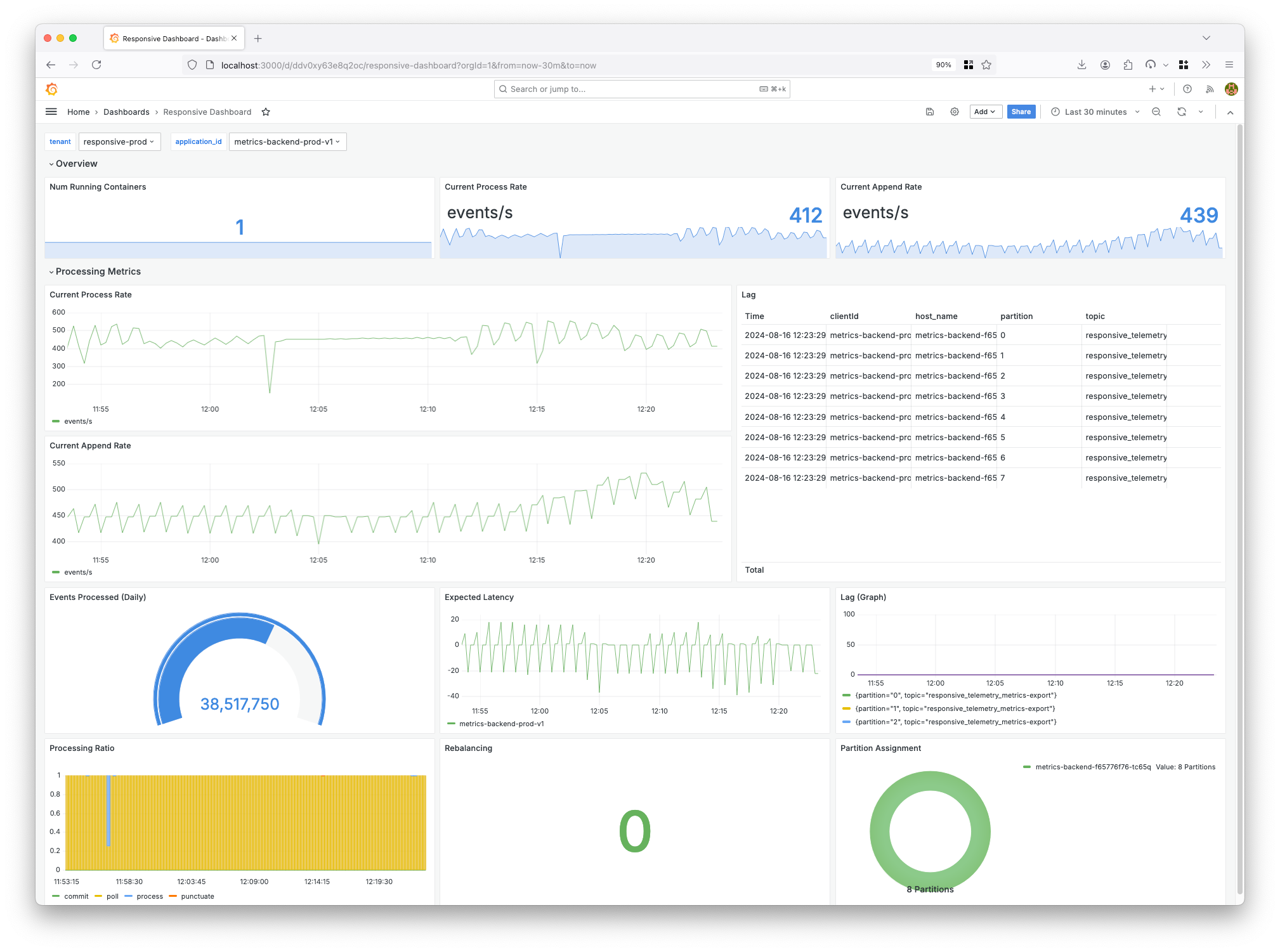Click the dashboard settings gear icon
The width and height of the screenshot is (1280, 952).
coord(954,111)
